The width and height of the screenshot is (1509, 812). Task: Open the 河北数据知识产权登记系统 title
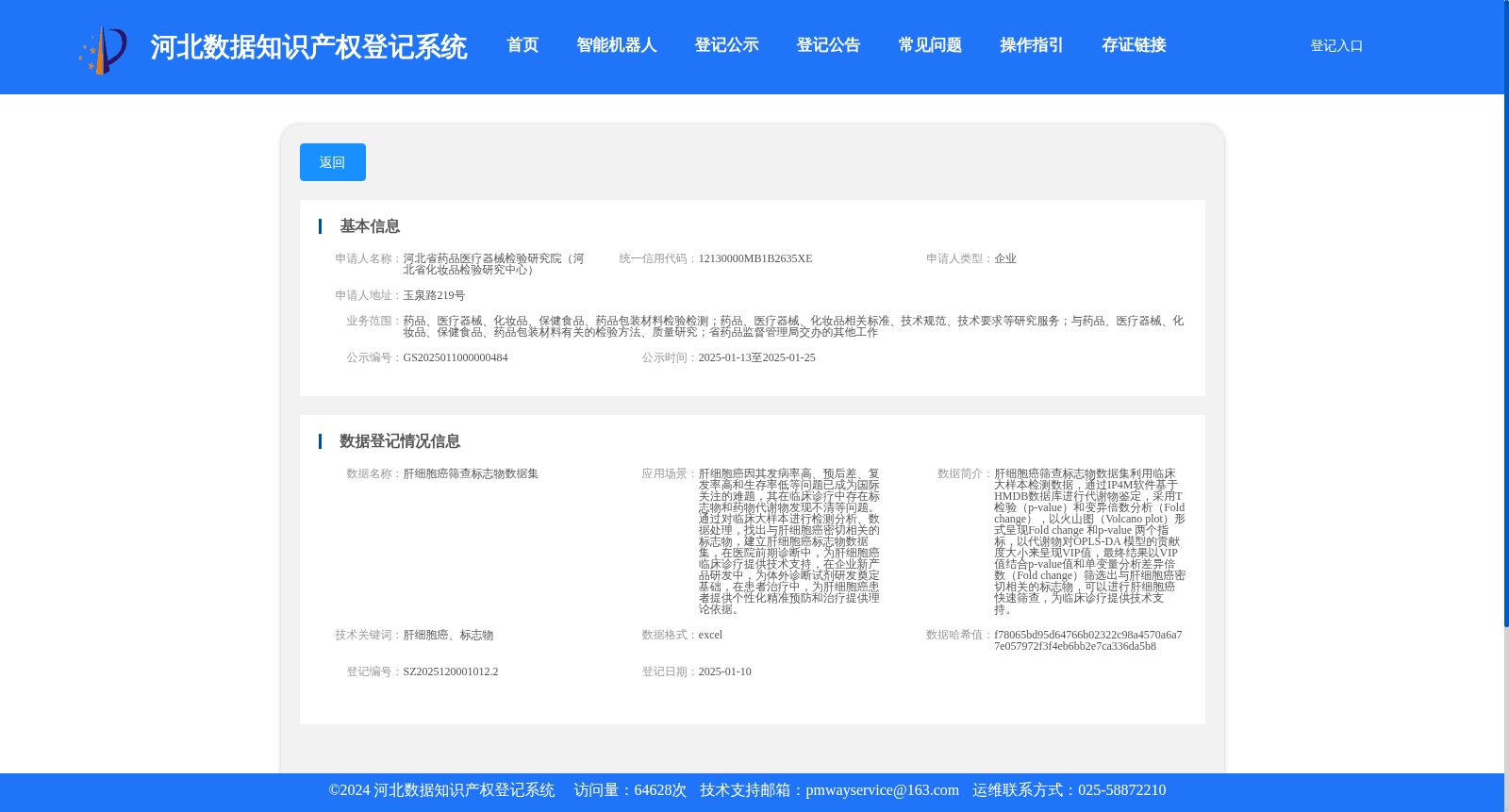308,47
